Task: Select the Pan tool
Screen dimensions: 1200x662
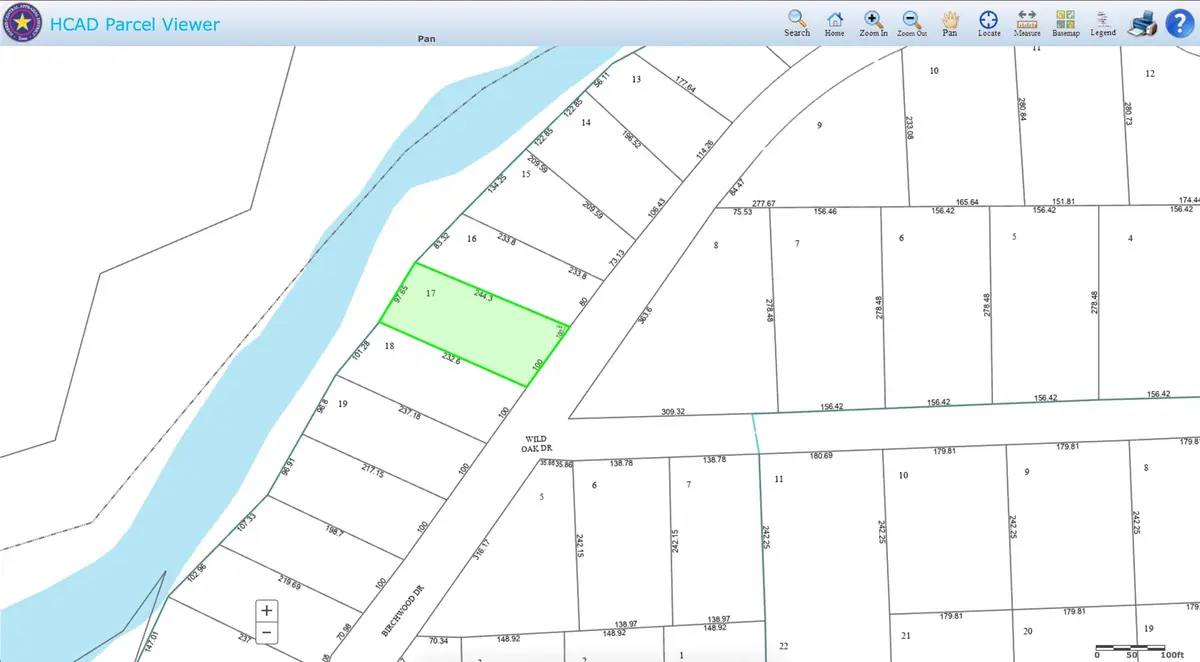Action: pos(949,20)
